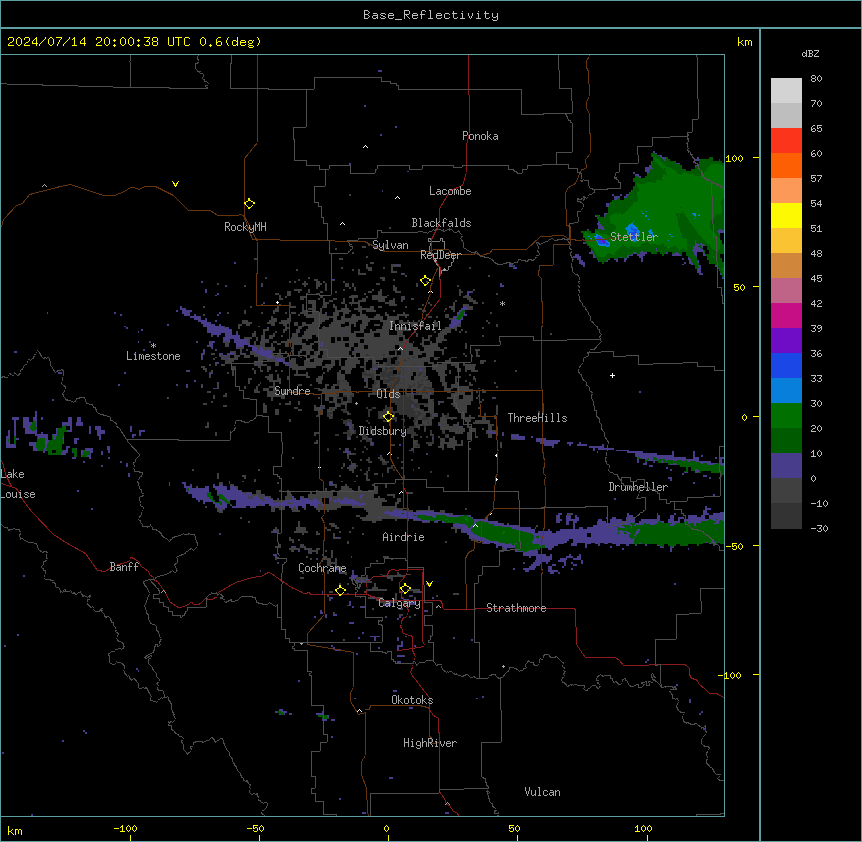Click the Vulcan label
Viewport: 862px width, 842px height.
click(542, 792)
